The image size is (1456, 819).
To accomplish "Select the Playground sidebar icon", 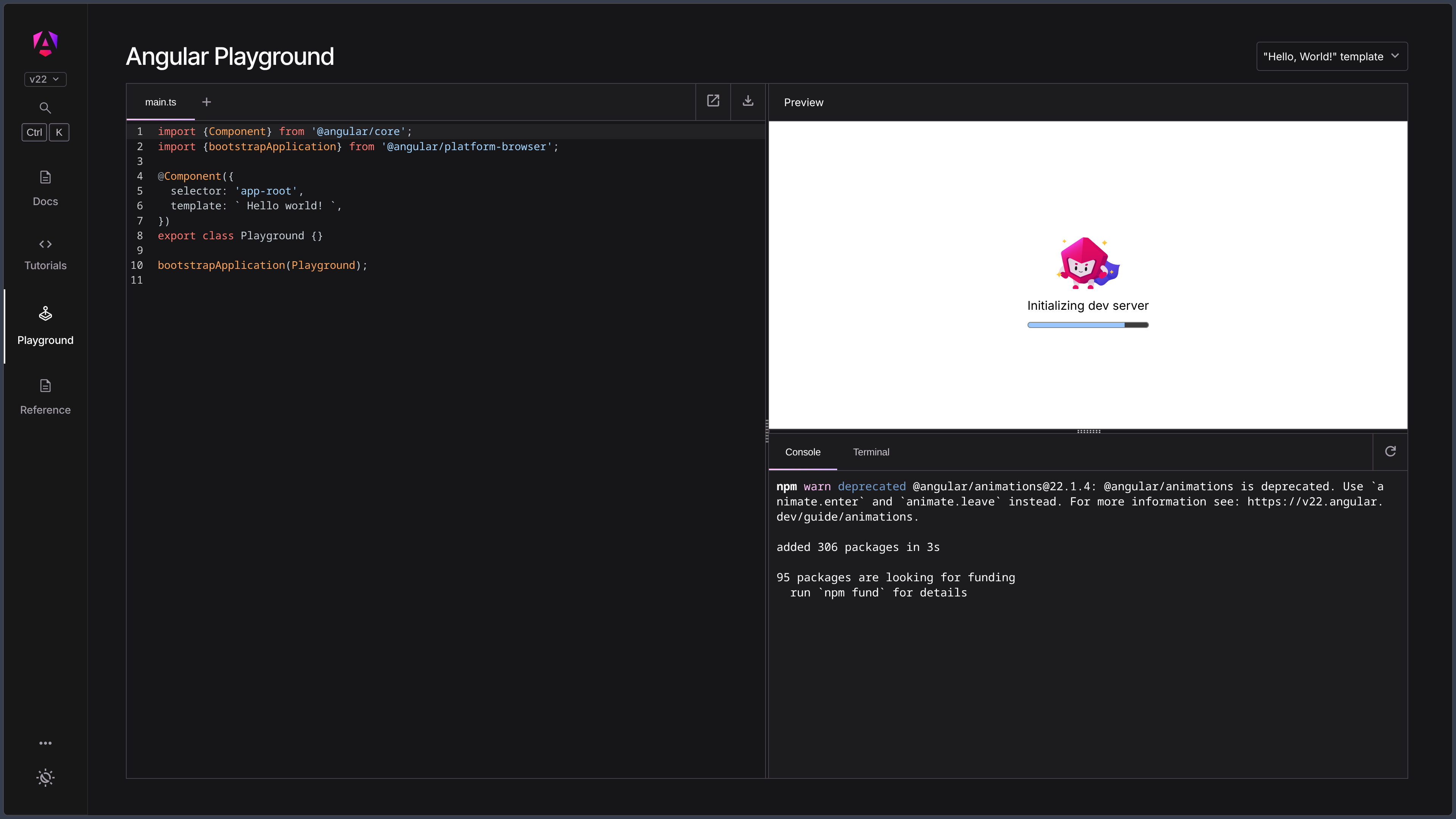I will [45, 314].
